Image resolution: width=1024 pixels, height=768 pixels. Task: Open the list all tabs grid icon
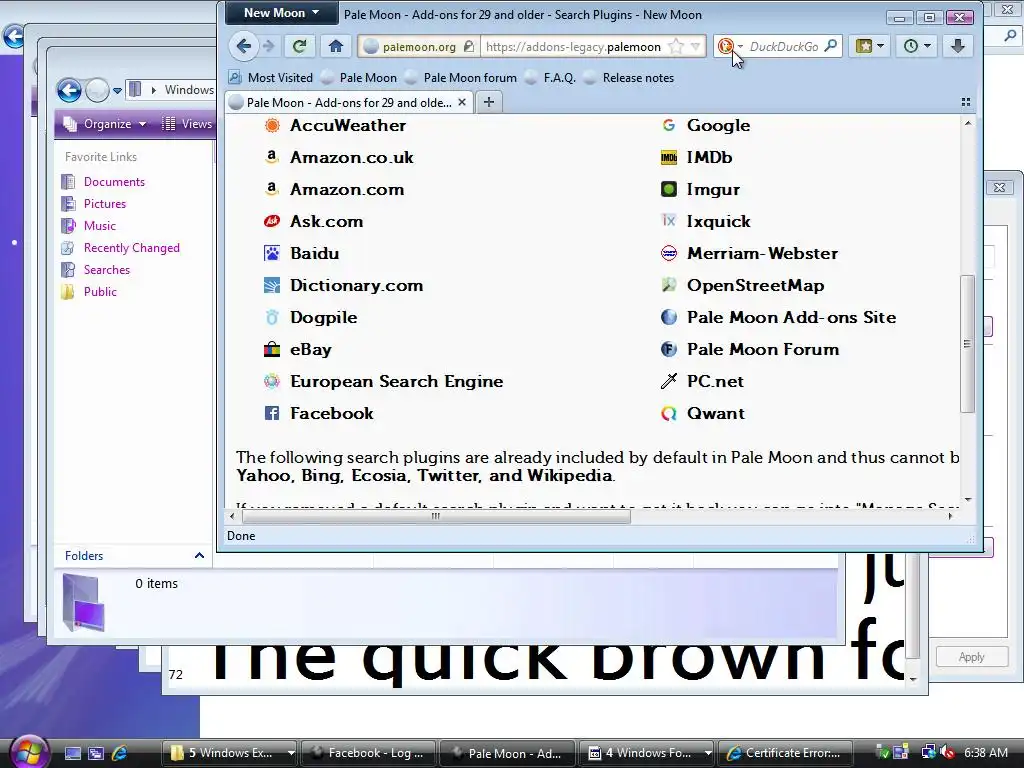tap(966, 102)
